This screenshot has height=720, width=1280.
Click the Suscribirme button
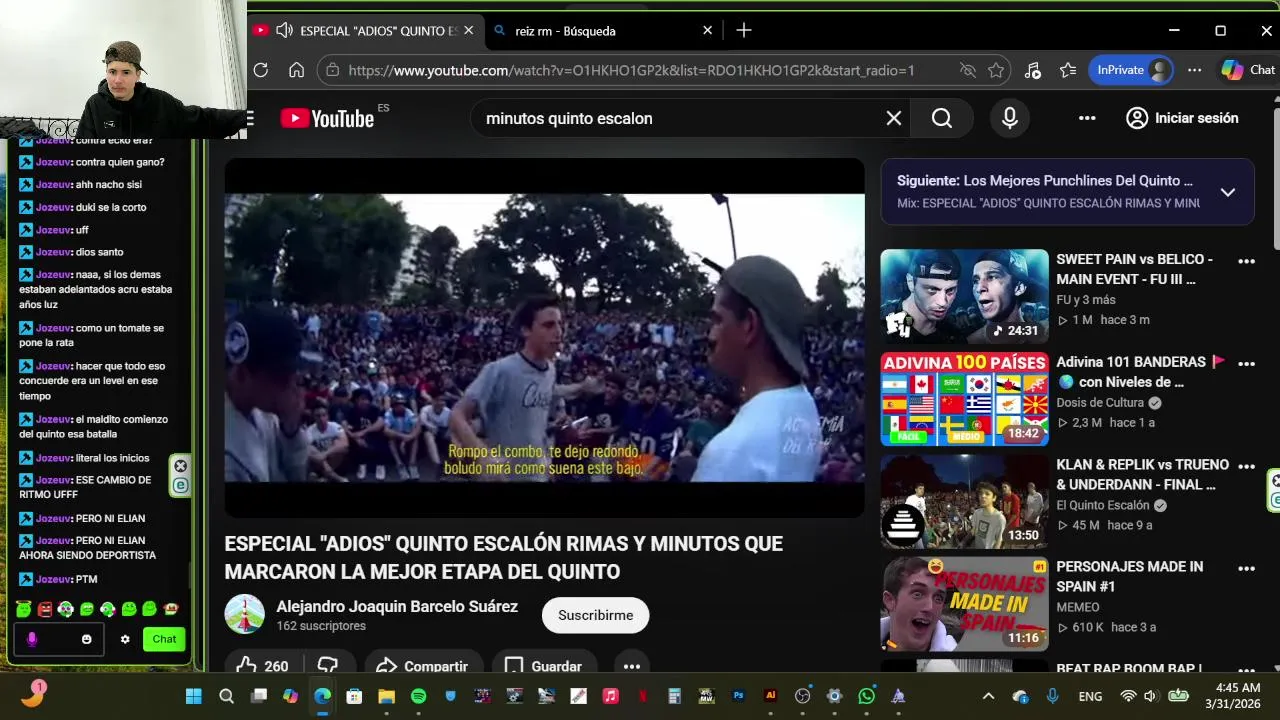pos(595,615)
